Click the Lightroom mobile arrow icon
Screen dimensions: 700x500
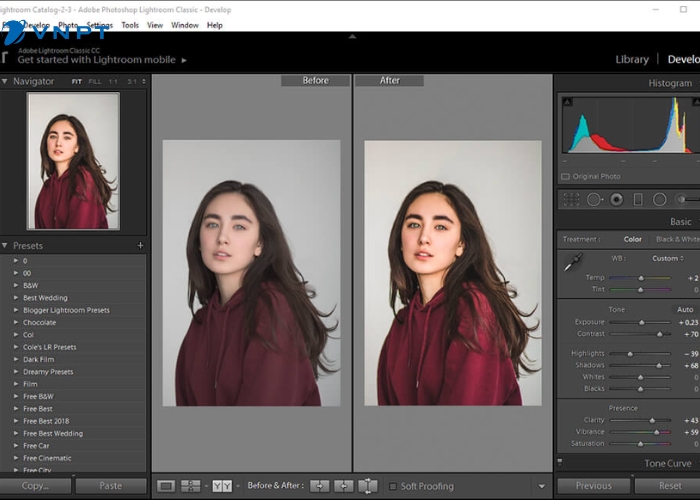(184, 60)
